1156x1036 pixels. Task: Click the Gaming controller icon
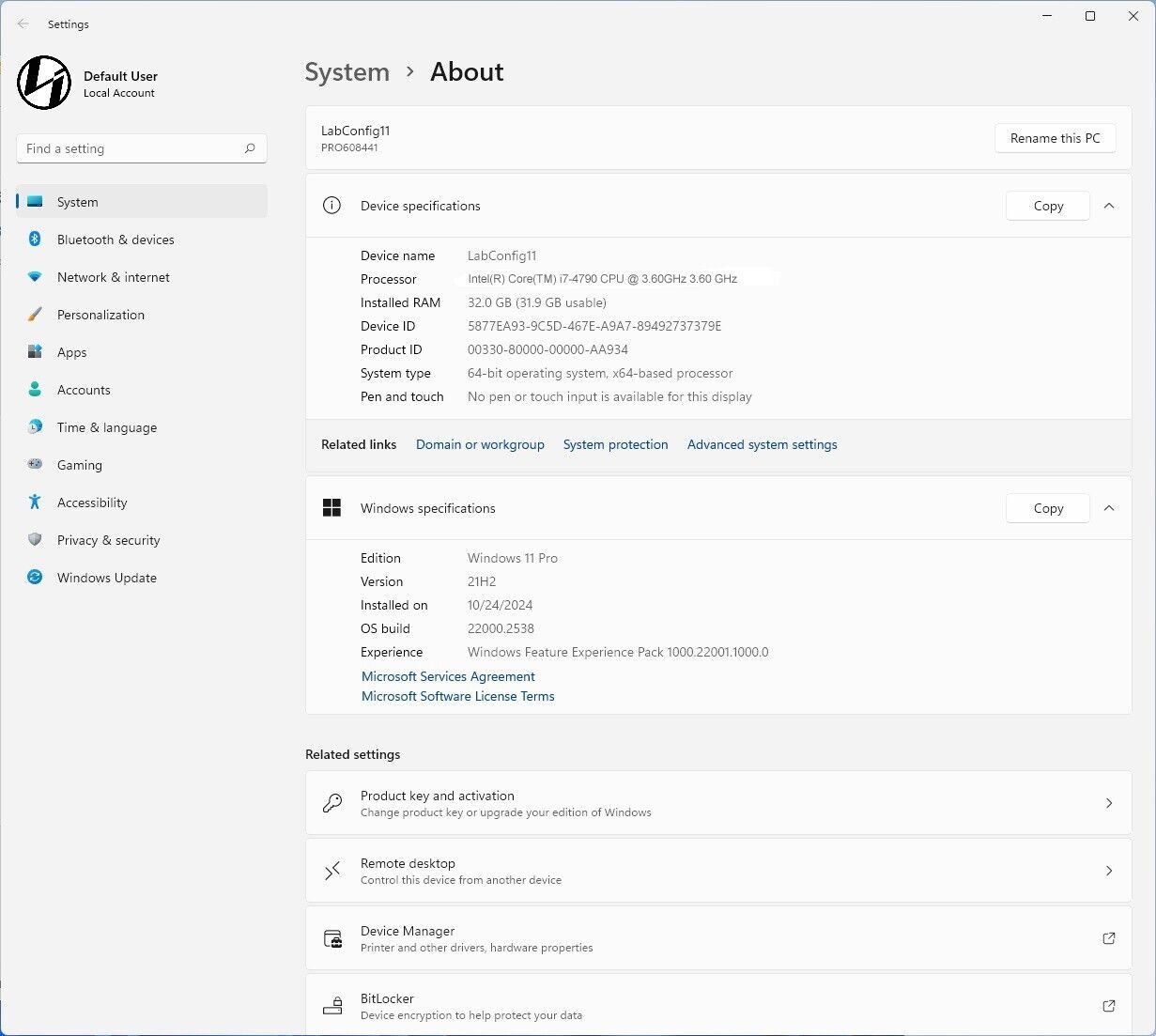[35, 465]
